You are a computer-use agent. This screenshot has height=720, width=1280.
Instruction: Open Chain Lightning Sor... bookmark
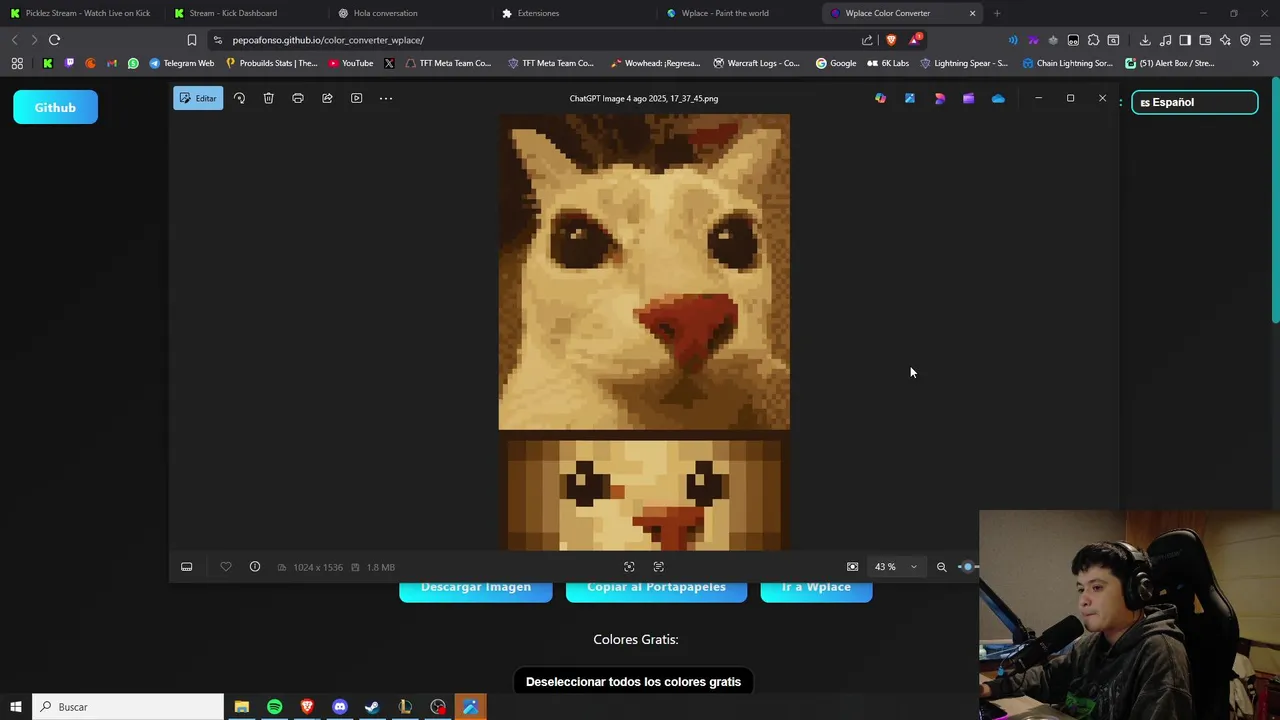click(x=1067, y=63)
